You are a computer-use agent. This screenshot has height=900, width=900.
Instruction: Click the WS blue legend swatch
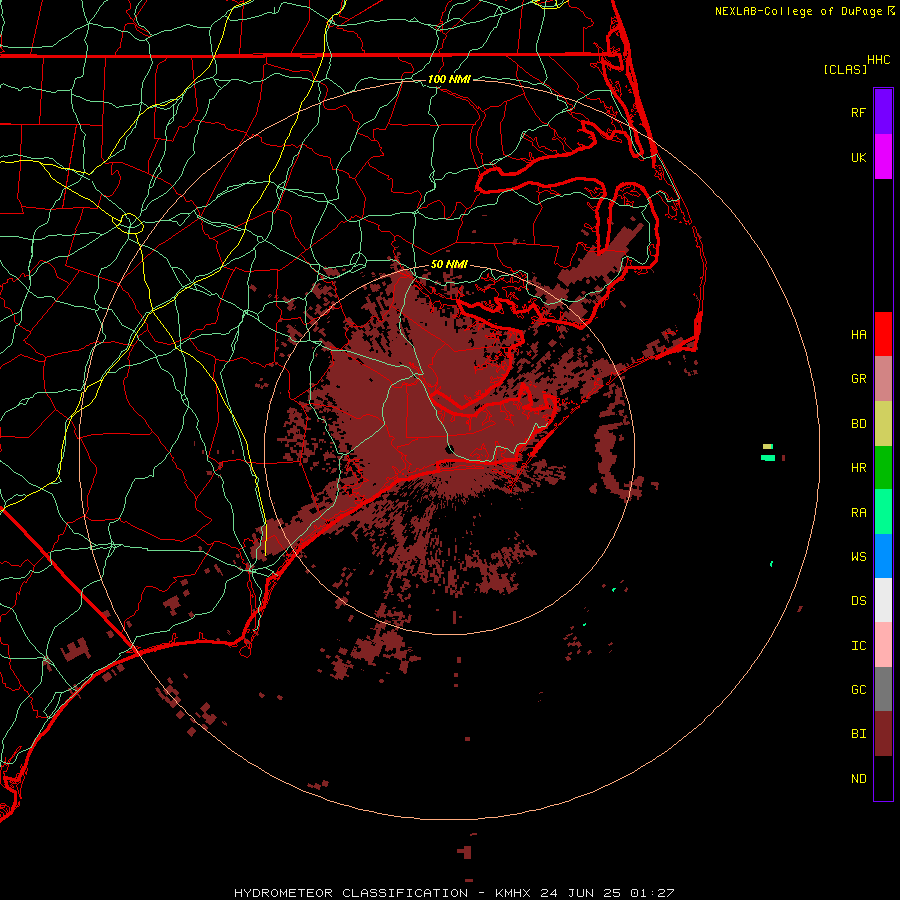pyautogui.click(x=883, y=556)
